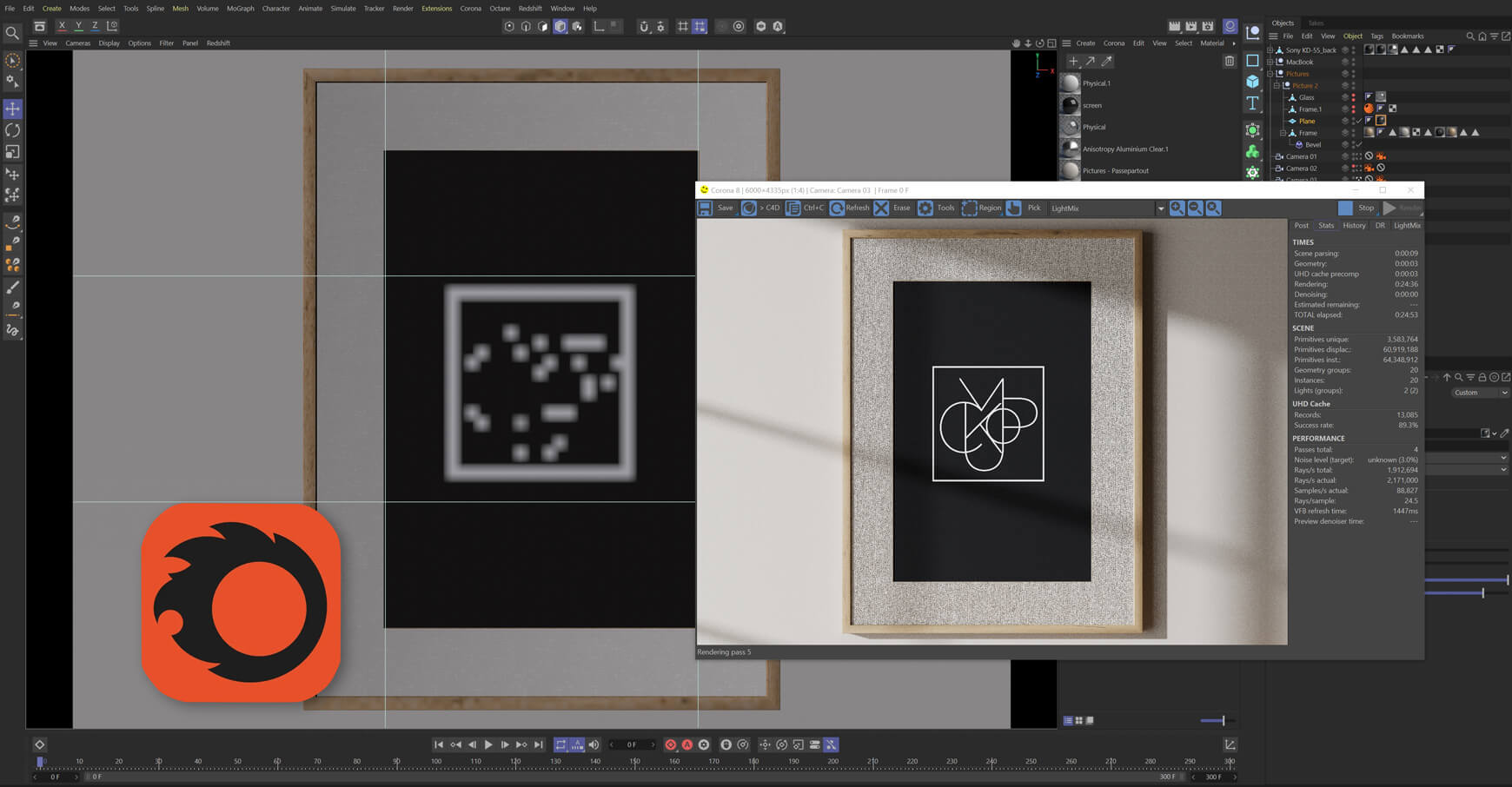Click the Cube primitive icon
The image size is (1512, 787).
tap(1252, 82)
